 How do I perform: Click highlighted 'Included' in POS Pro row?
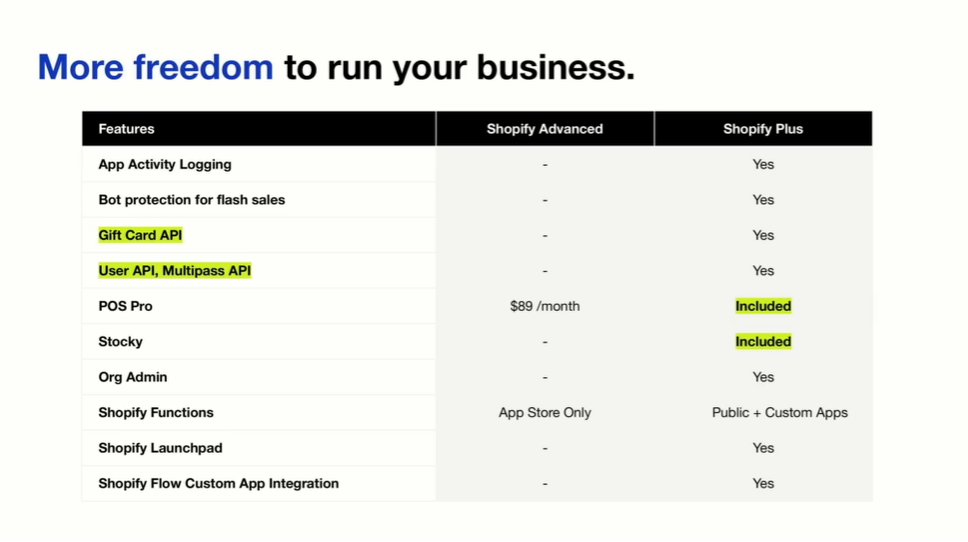click(x=763, y=306)
